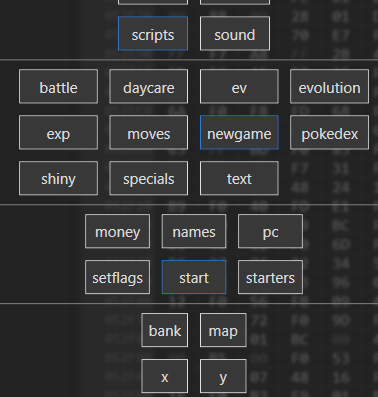
Task: Open the battle category
Action: coord(58,86)
